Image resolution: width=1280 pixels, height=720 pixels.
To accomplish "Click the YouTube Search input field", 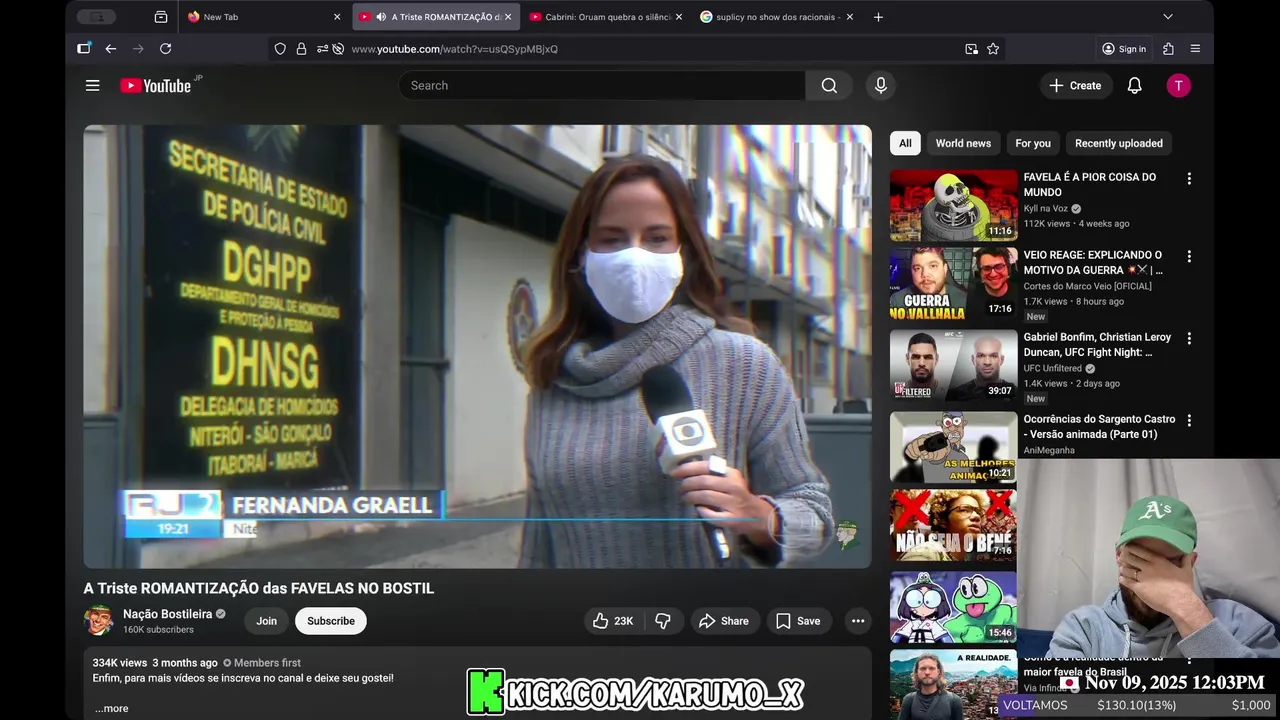I will point(602,86).
